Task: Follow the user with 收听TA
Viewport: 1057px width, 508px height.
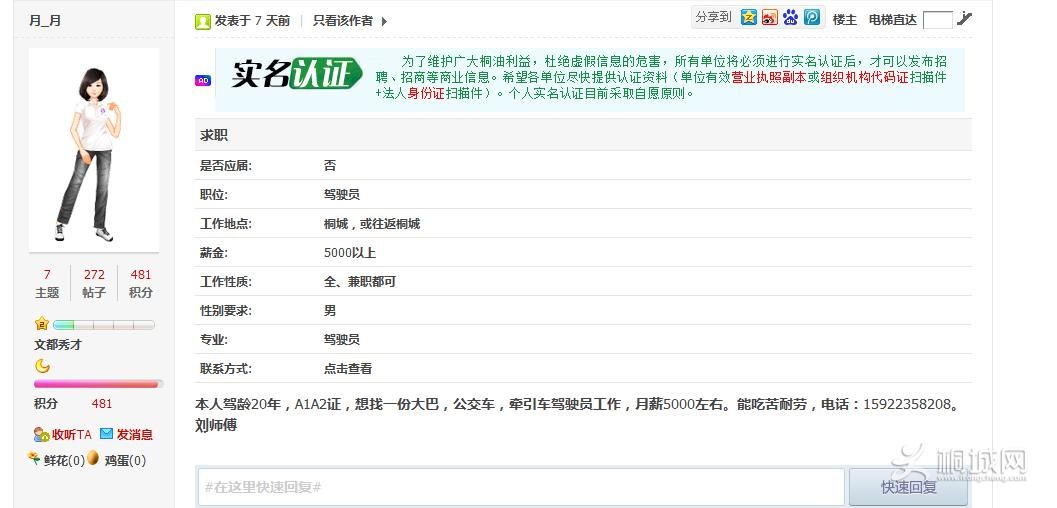Action: pyautogui.click(x=62, y=434)
